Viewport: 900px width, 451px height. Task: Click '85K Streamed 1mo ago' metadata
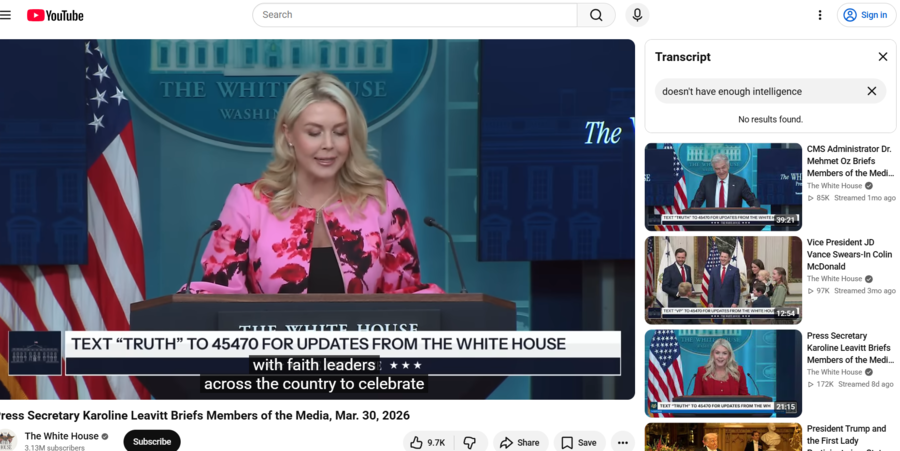[x=851, y=198]
